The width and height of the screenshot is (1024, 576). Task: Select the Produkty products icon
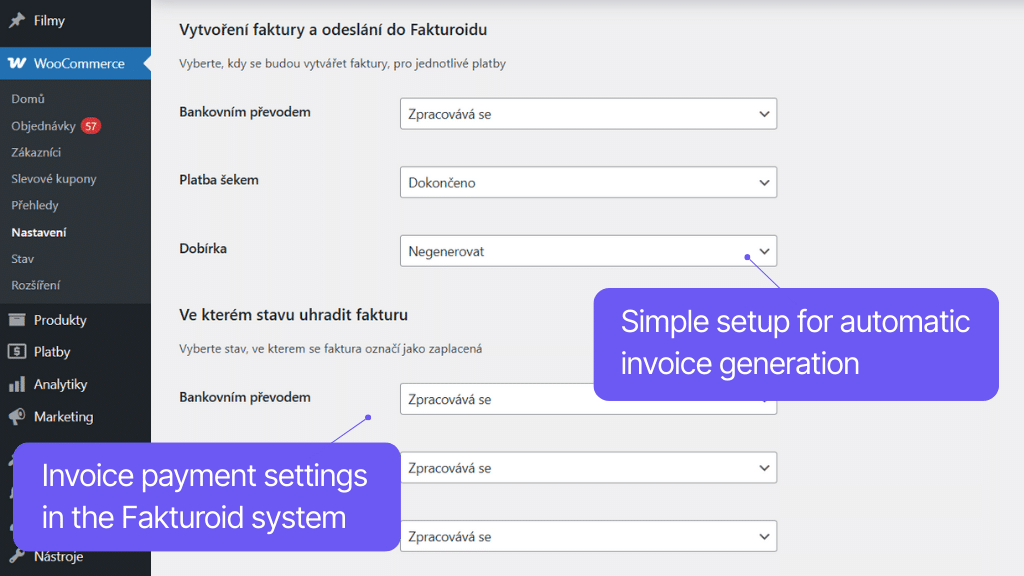click(x=17, y=319)
